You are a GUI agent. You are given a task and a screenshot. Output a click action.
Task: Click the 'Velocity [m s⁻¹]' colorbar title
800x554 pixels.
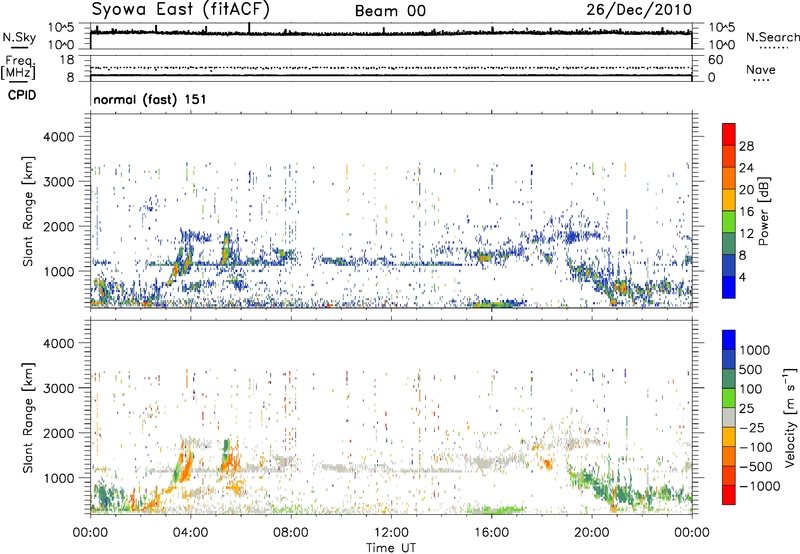790,417
